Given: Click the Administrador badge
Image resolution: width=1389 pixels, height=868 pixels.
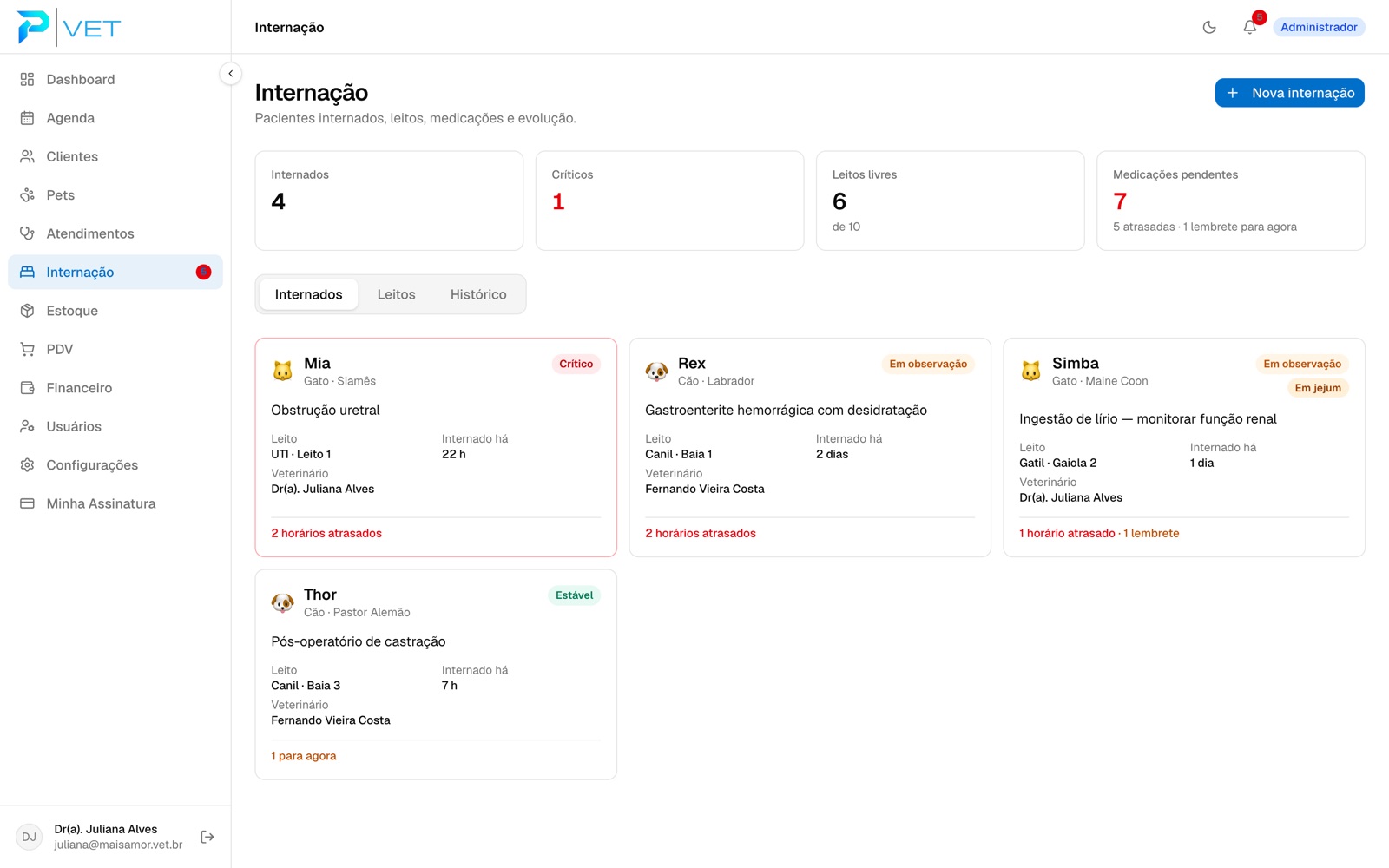Looking at the screenshot, I should (1319, 27).
